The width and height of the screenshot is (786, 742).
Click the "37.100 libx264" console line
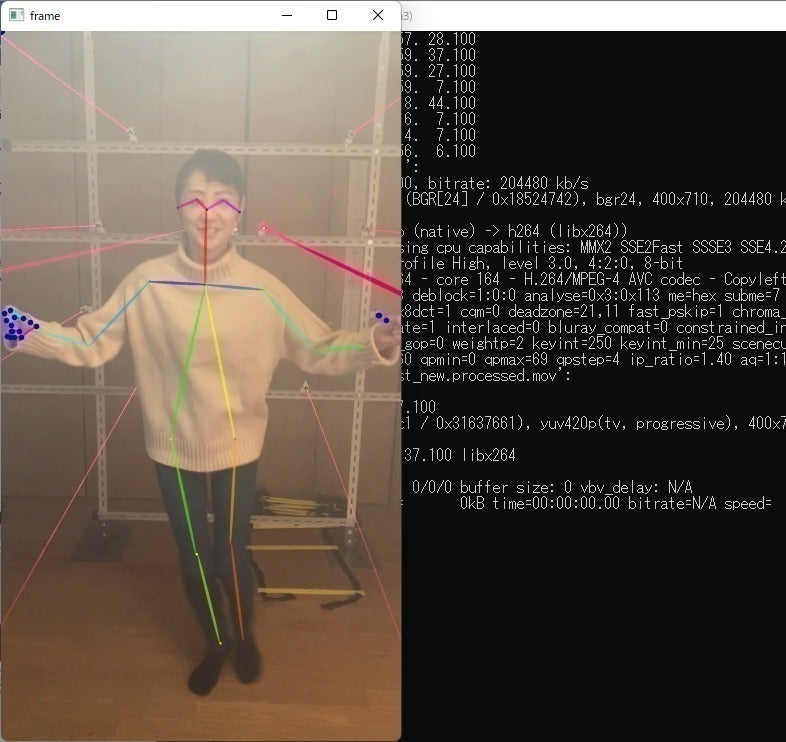click(x=458, y=455)
